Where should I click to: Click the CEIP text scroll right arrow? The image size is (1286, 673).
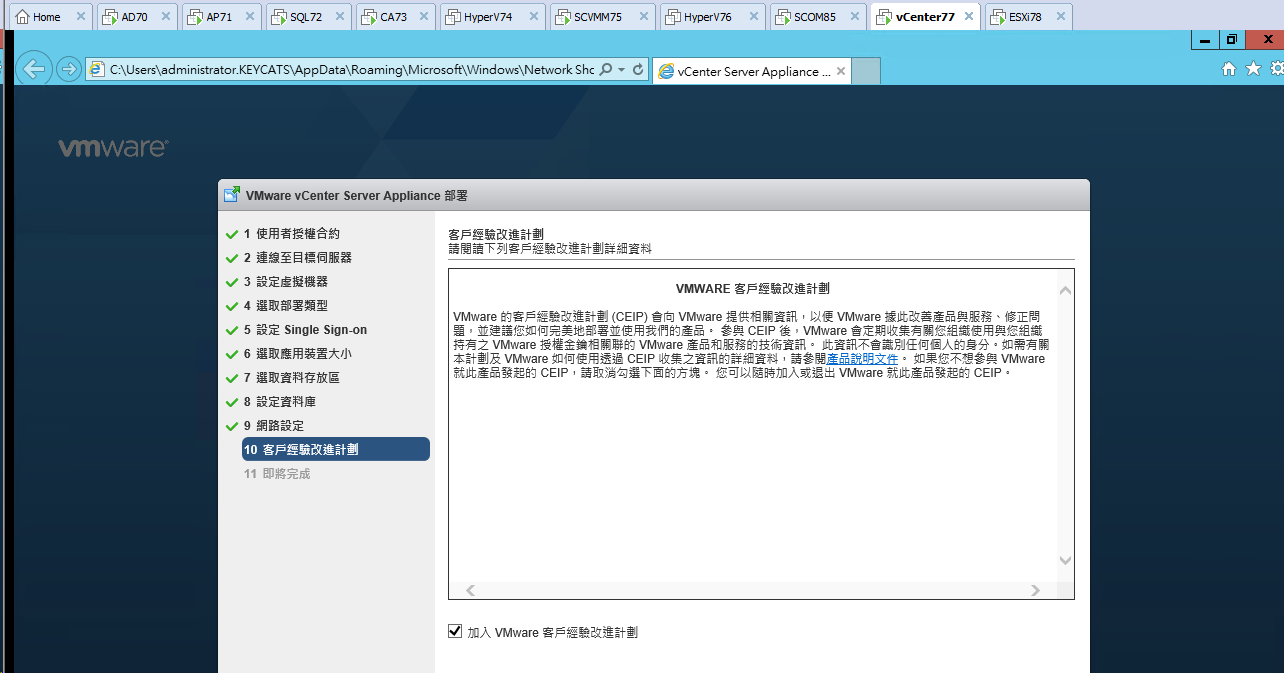pyautogui.click(x=1036, y=591)
